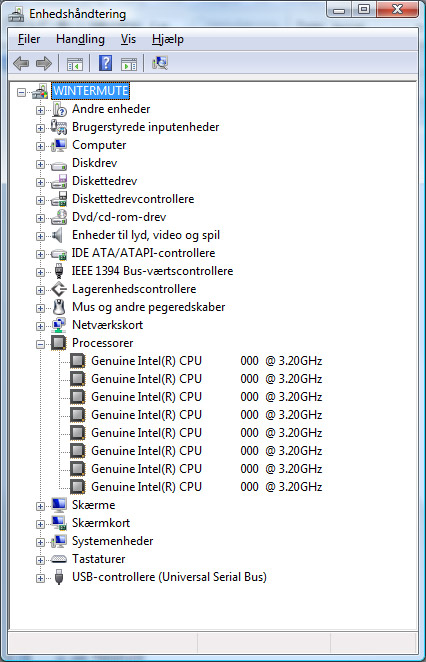Image resolution: width=426 pixels, height=662 pixels.
Task: Select the first Genuine Intel(R) CPU entry
Action: (207, 361)
